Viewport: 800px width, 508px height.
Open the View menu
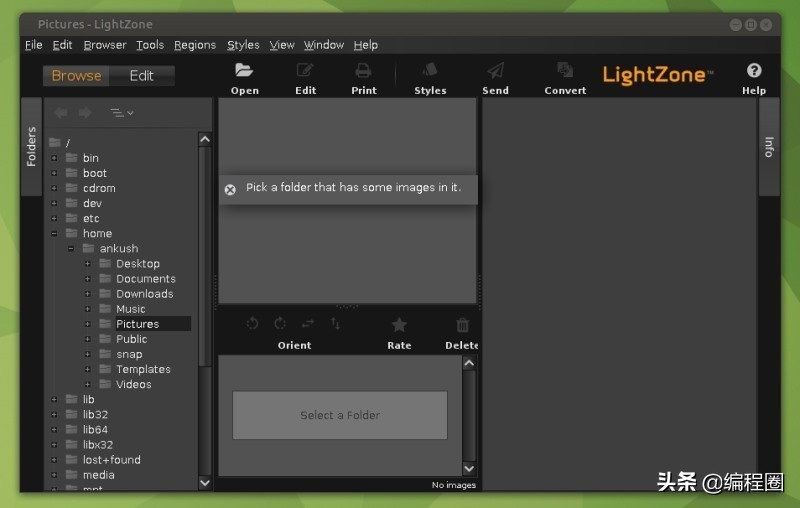coord(282,45)
